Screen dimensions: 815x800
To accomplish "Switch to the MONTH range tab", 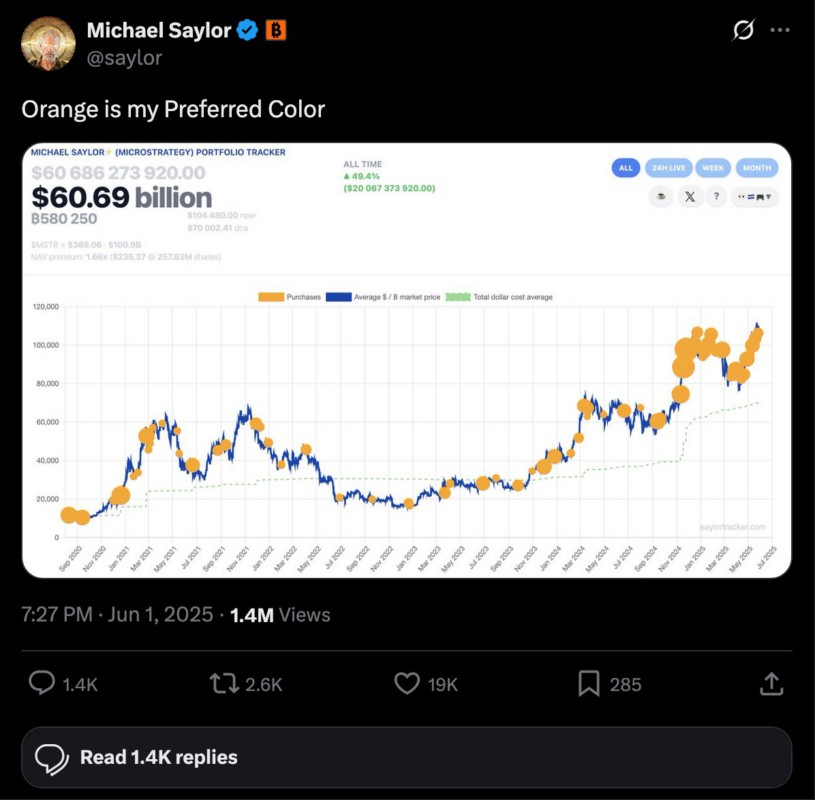I will coord(757,168).
